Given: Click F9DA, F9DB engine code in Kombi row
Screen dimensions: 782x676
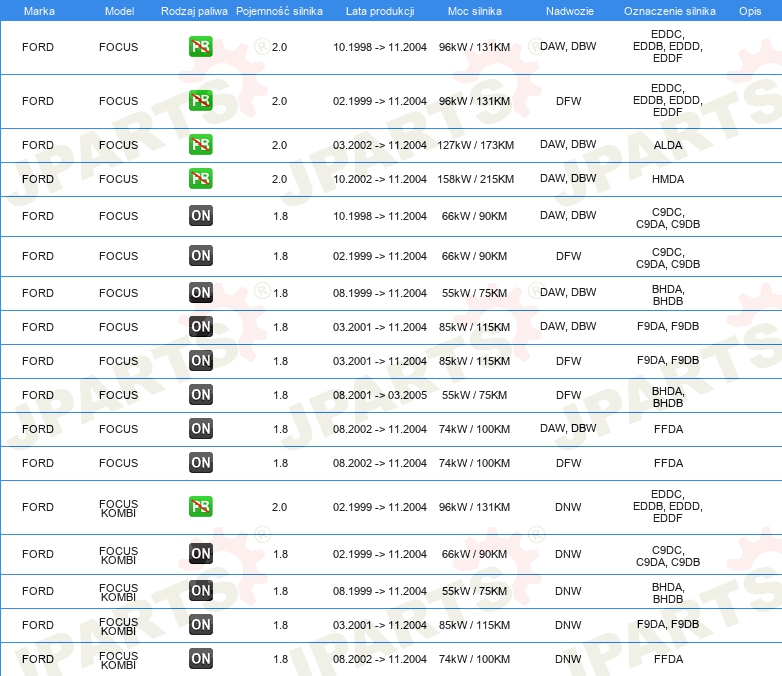Looking at the screenshot, I should pyautogui.click(x=668, y=624).
